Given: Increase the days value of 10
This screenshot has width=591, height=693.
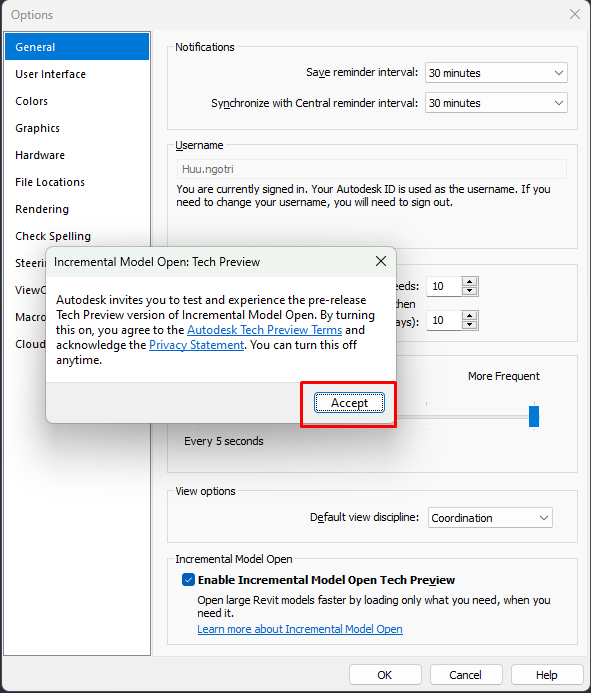Looking at the screenshot, I should pyautogui.click(x=469, y=315).
